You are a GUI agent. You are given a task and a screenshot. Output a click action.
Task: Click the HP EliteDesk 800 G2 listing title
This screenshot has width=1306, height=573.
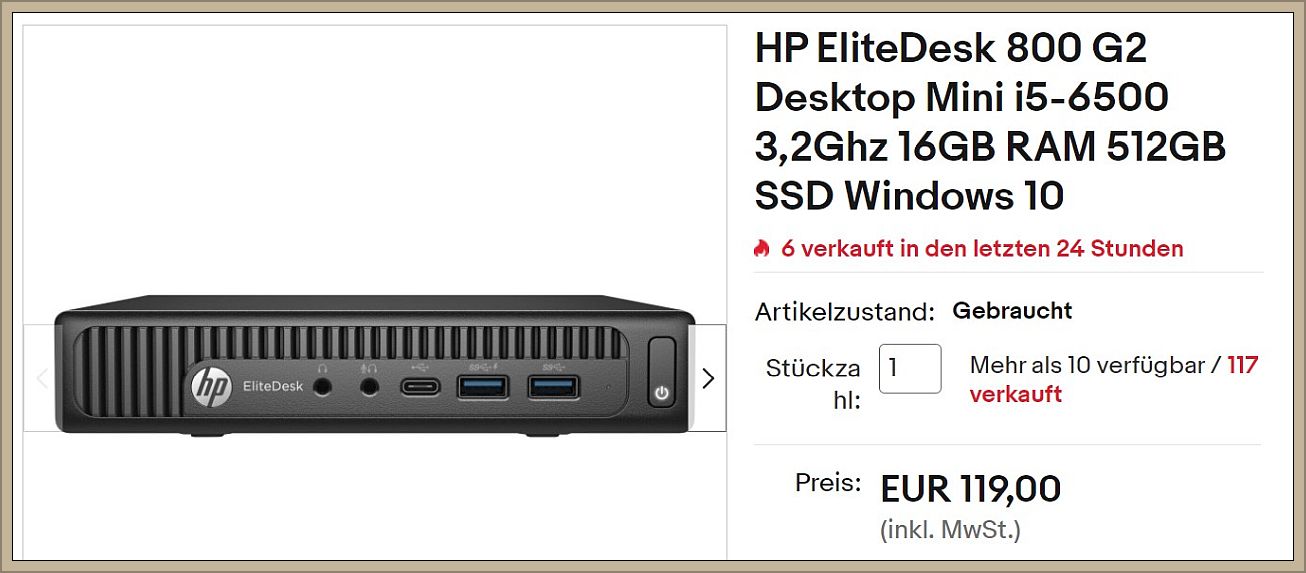coord(990,122)
